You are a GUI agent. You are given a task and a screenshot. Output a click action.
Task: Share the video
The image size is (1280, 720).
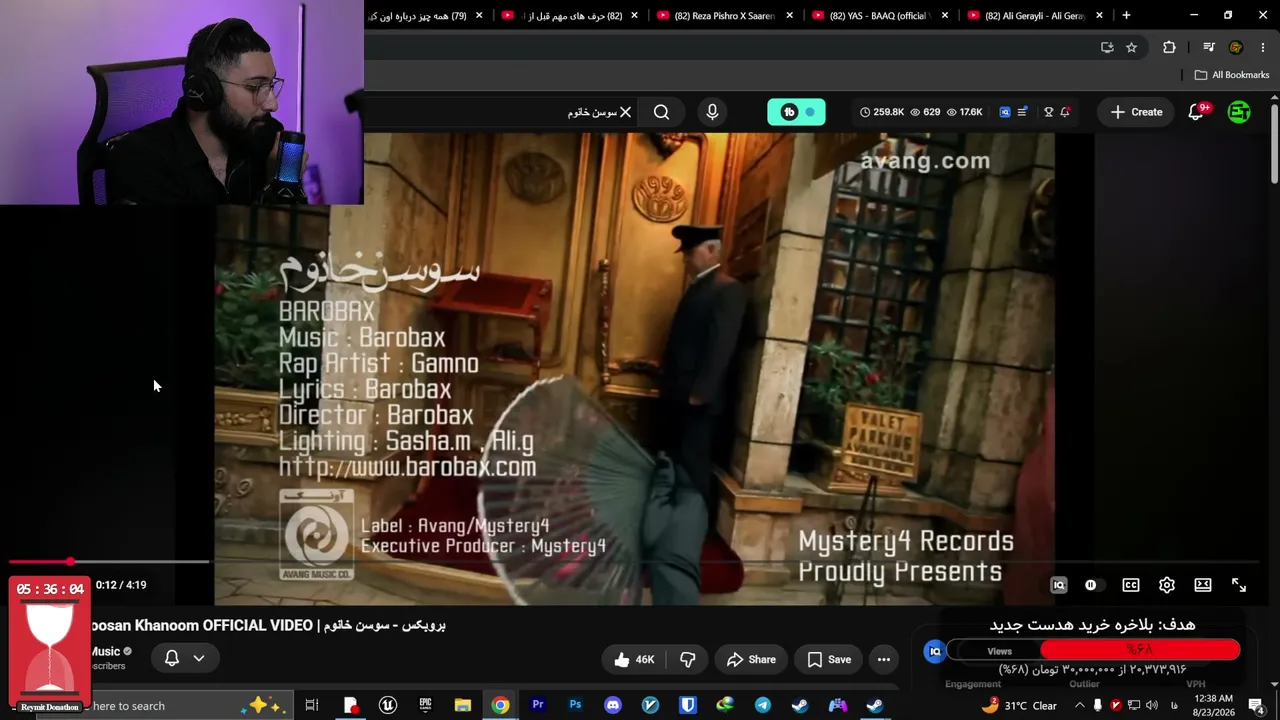click(x=751, y=659)
